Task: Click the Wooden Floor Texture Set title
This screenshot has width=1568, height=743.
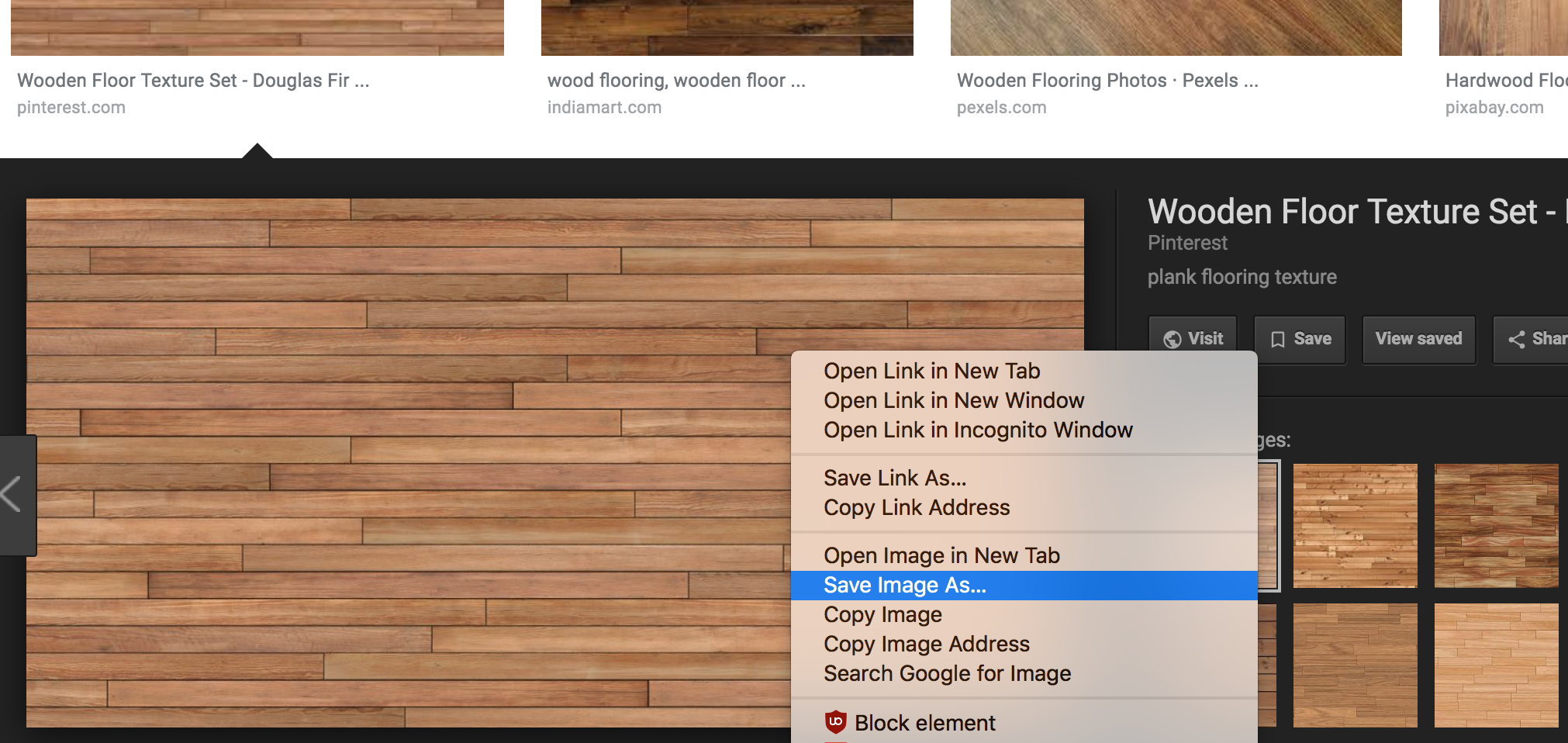Action: point(1357,212)
